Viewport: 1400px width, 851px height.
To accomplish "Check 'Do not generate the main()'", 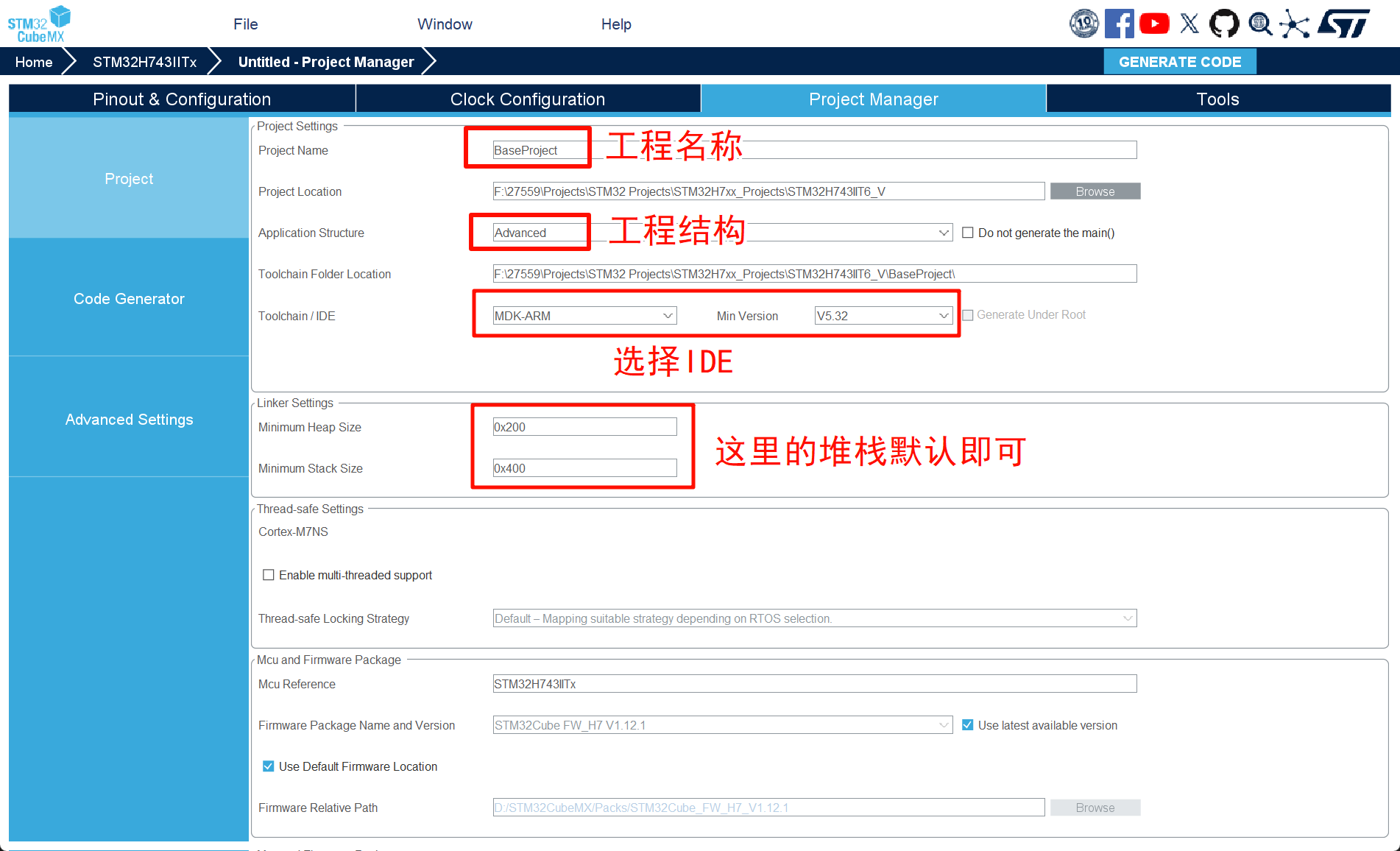I will coord(968,233).
